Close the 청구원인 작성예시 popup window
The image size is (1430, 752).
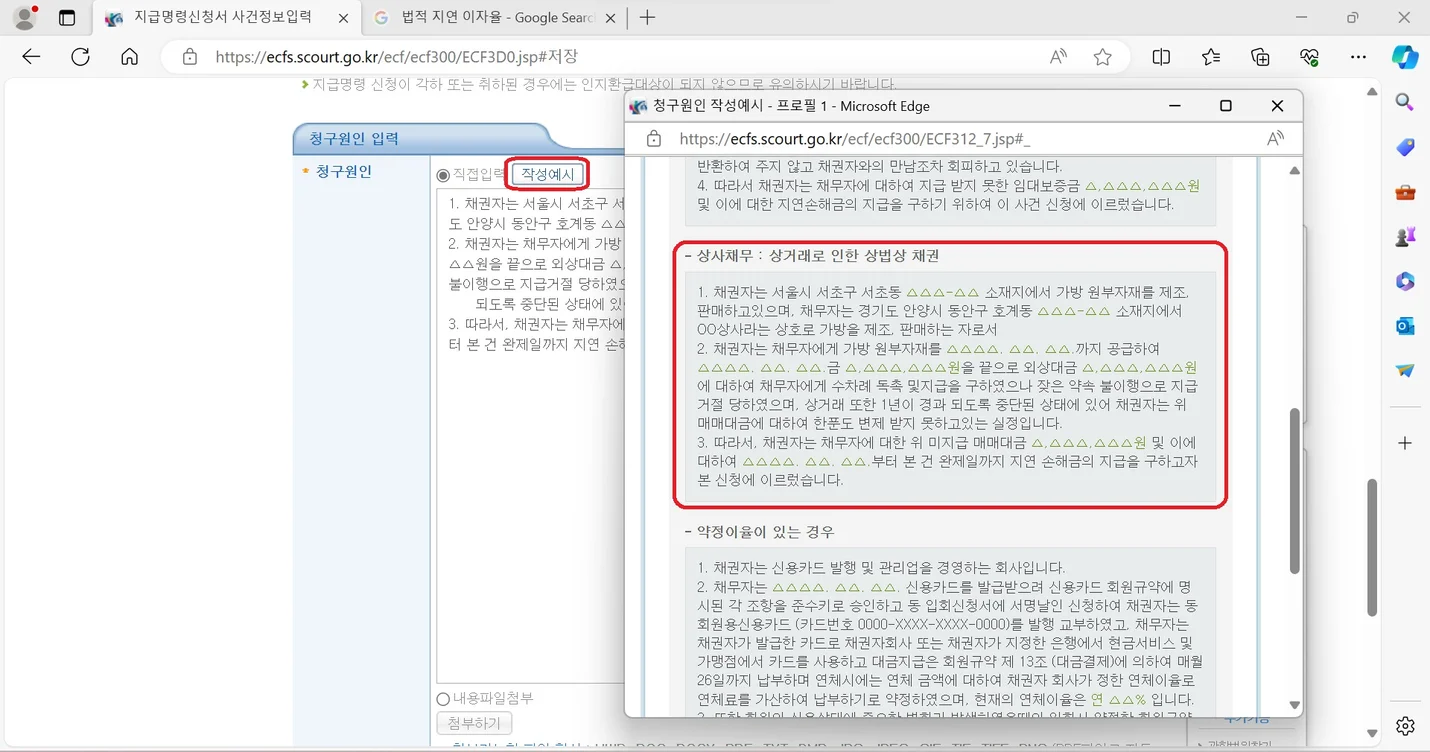[x=1277, y=106]
